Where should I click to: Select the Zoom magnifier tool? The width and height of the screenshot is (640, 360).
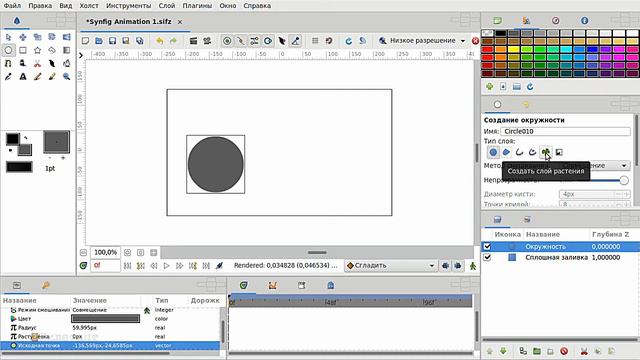coord(67,76)
